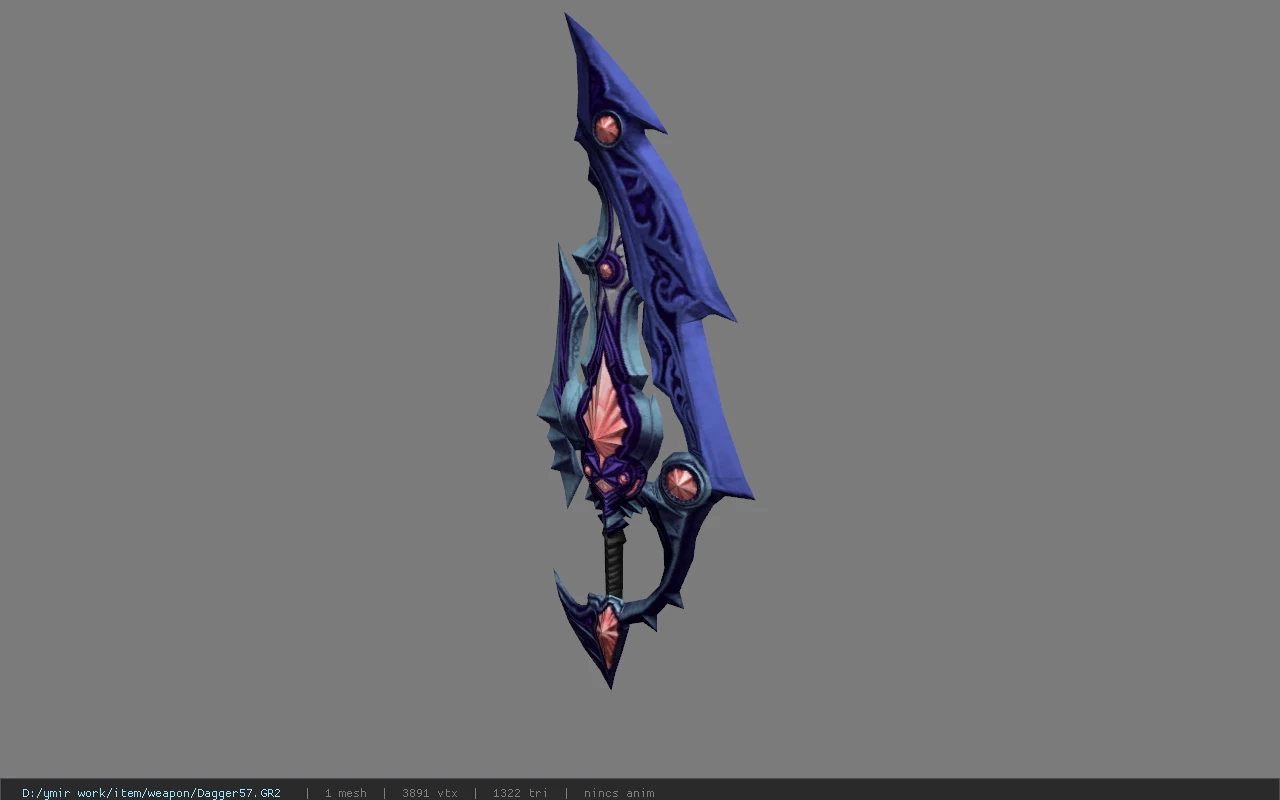Click the '3891 vtx' vertex count
Screen dimensions: 1280x800
(x=430, y=793)
